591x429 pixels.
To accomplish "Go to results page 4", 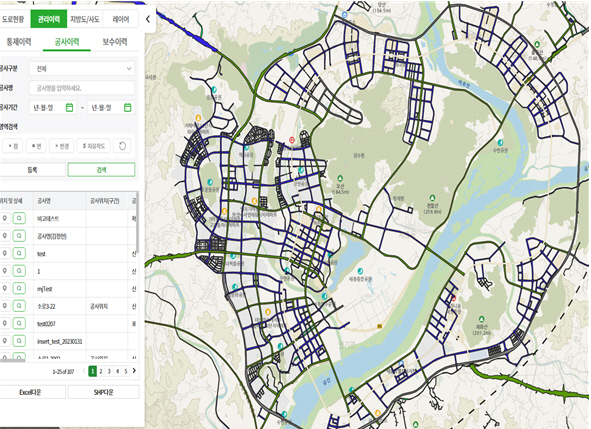I will coord(117,371).
